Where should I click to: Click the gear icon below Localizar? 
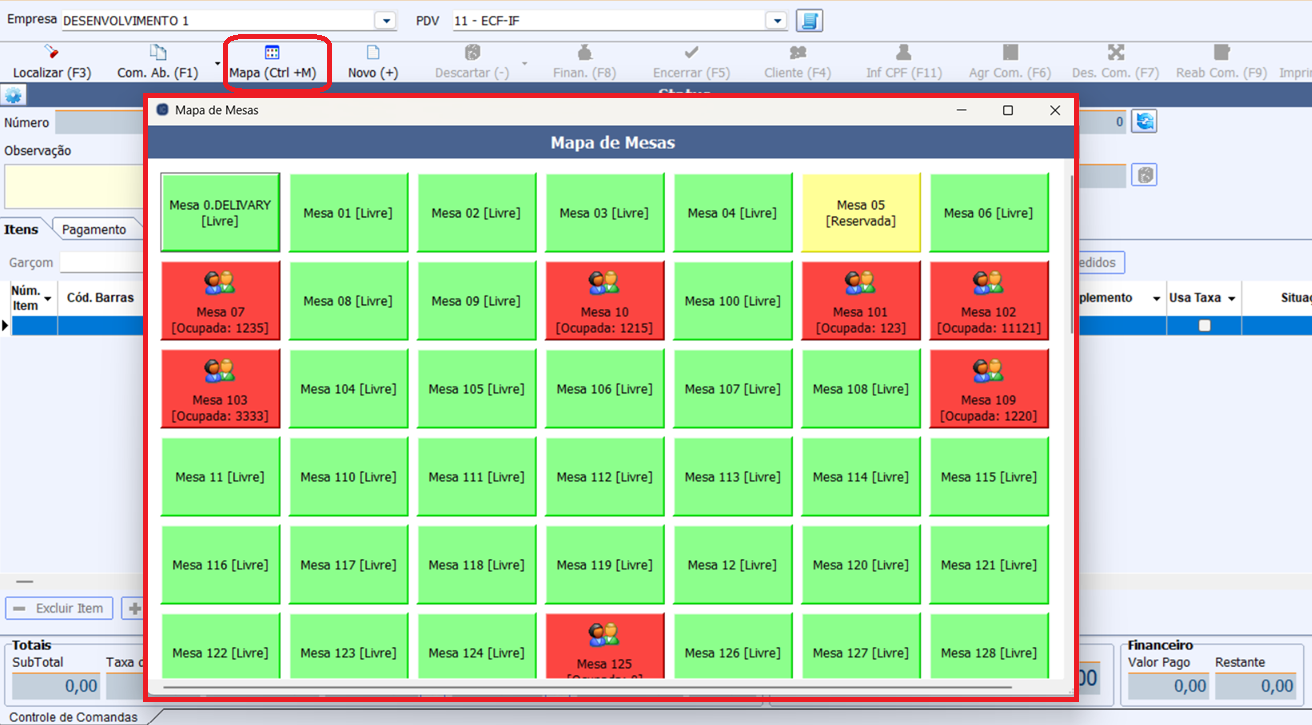tap(13, 96)
